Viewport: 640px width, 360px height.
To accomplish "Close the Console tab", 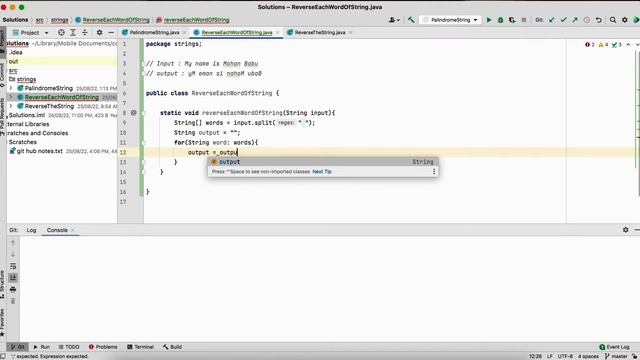I will 73,230.
